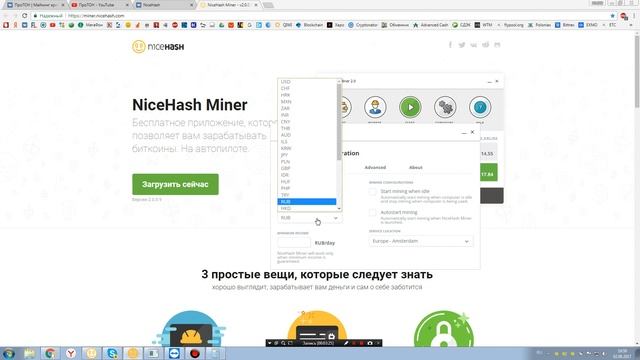The width and height of the screenshot is (640, 360).
Task: Open the YouTube bookmark icon in bookmarks bar
Action: (x=53, y=25)
